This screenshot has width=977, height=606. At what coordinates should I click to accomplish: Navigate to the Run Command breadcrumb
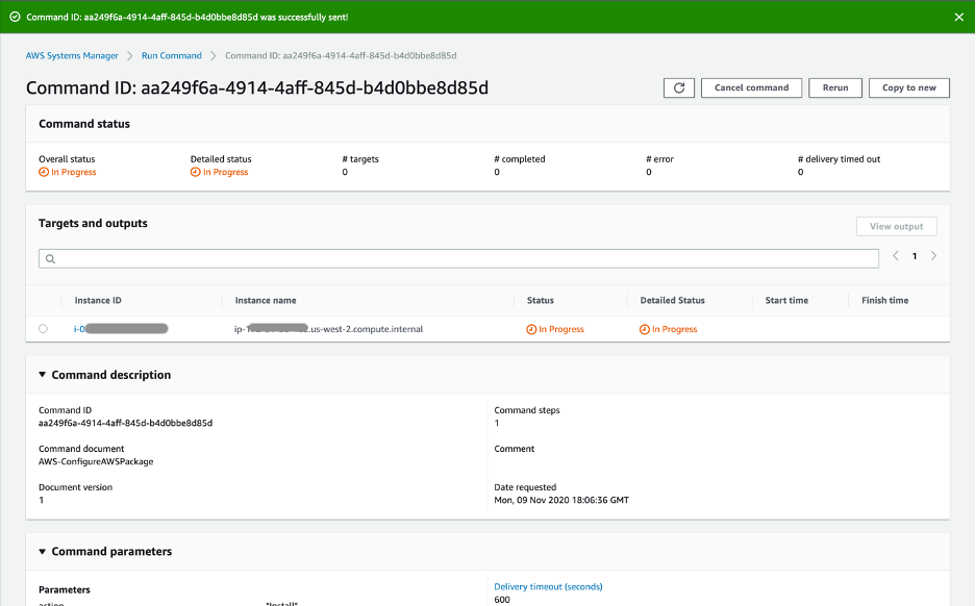pos(171,55)
